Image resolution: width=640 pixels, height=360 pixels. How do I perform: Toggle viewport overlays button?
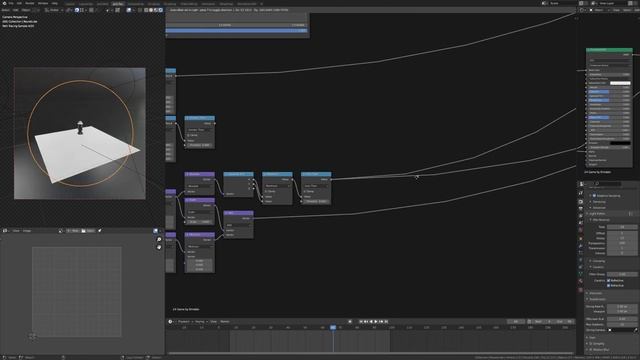129,10
